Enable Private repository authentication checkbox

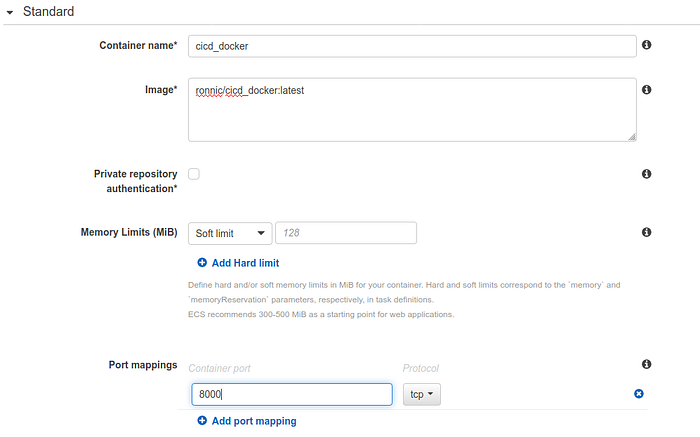(x=194, y=174)
